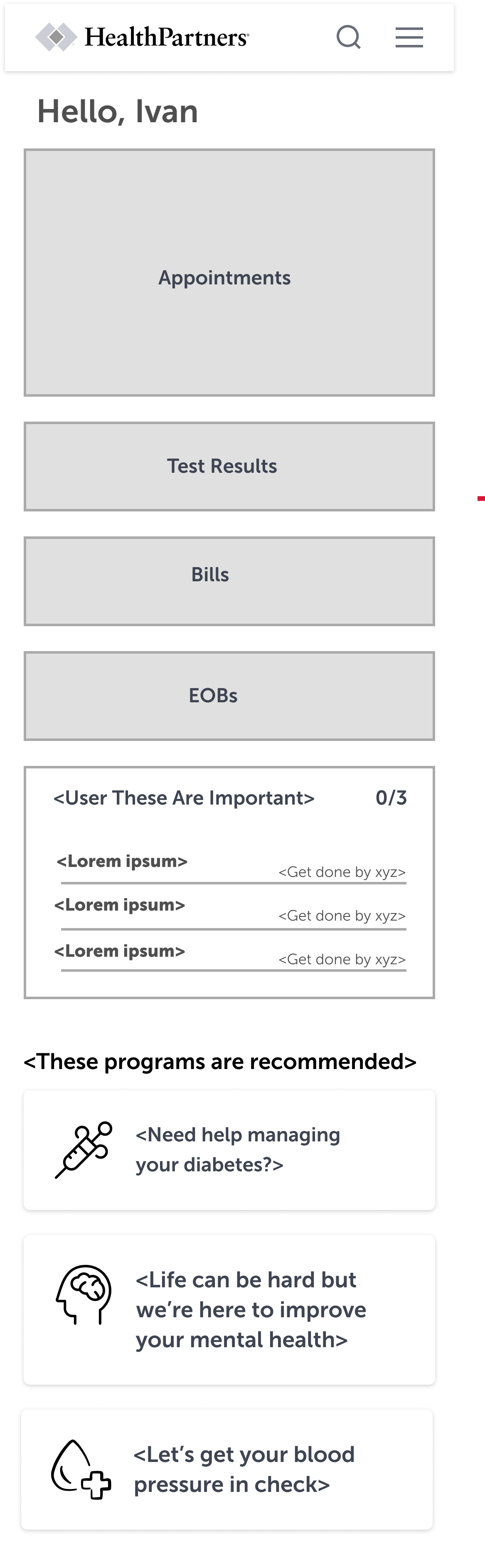Screen dimensions: 485x1568
Task: Click the plus symbol beside the blood drop
Action: pos(96,1484)
